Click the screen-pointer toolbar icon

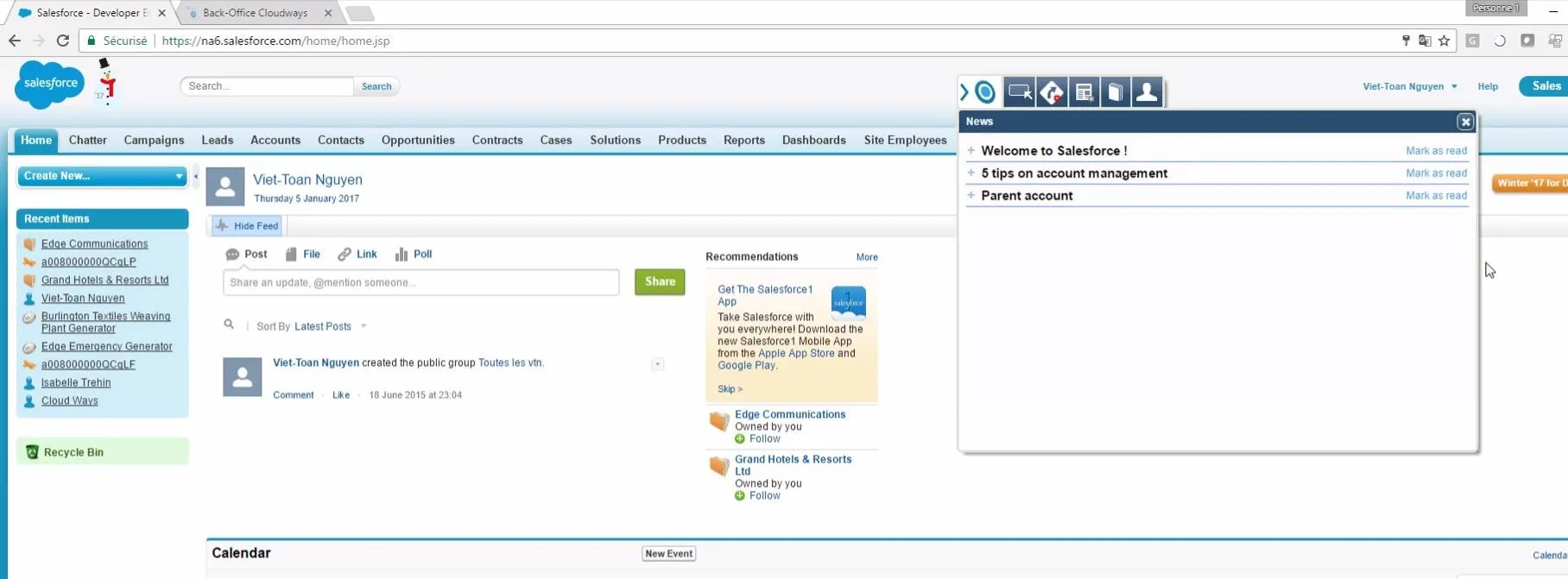click(1020, 91)
